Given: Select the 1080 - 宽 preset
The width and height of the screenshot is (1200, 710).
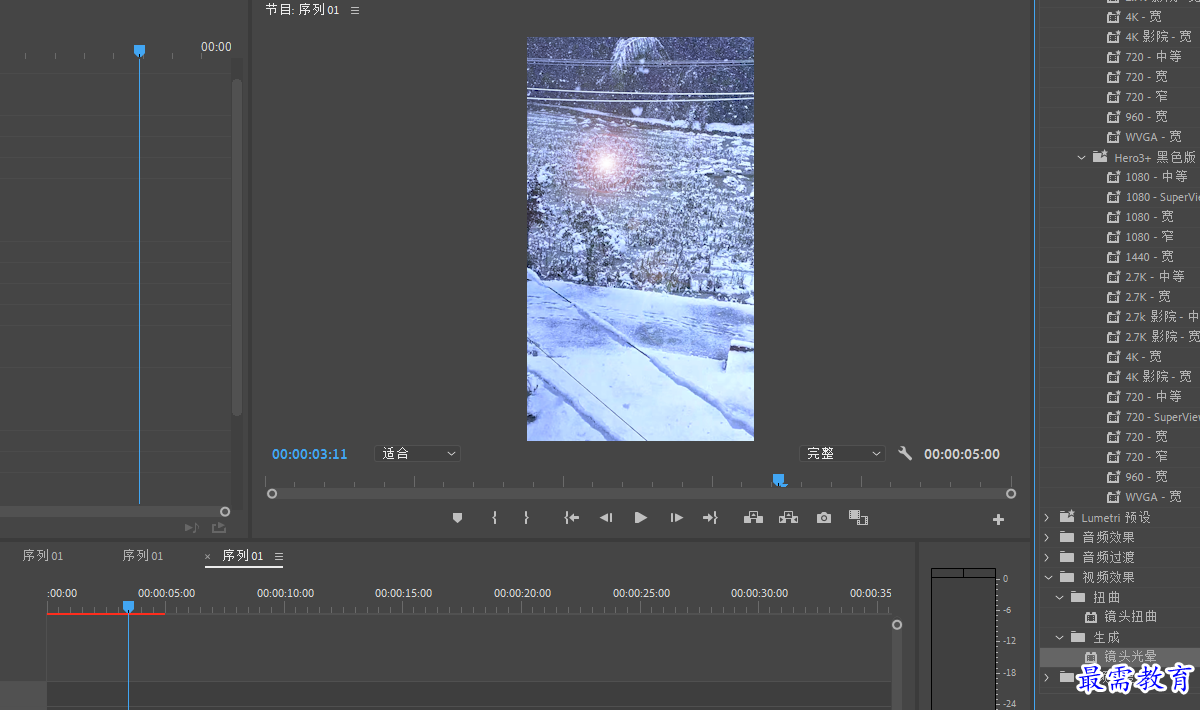Looking at the screenshot, I should 1149,217.
